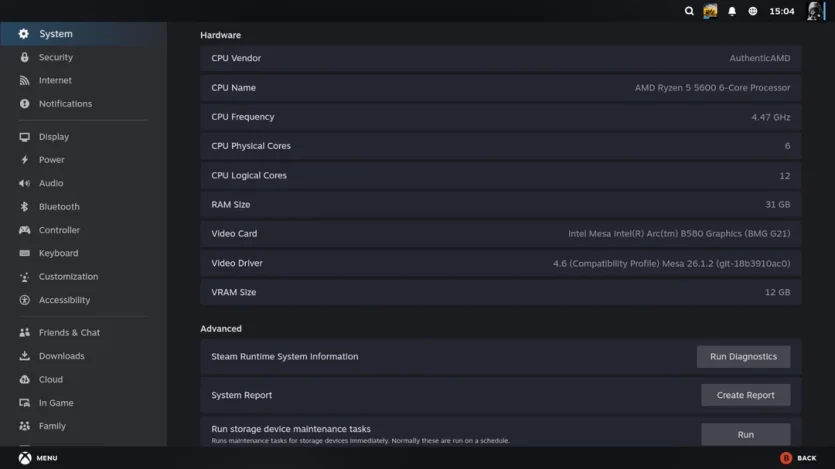
Task: Click the System Report label
Action: [242, 395]
